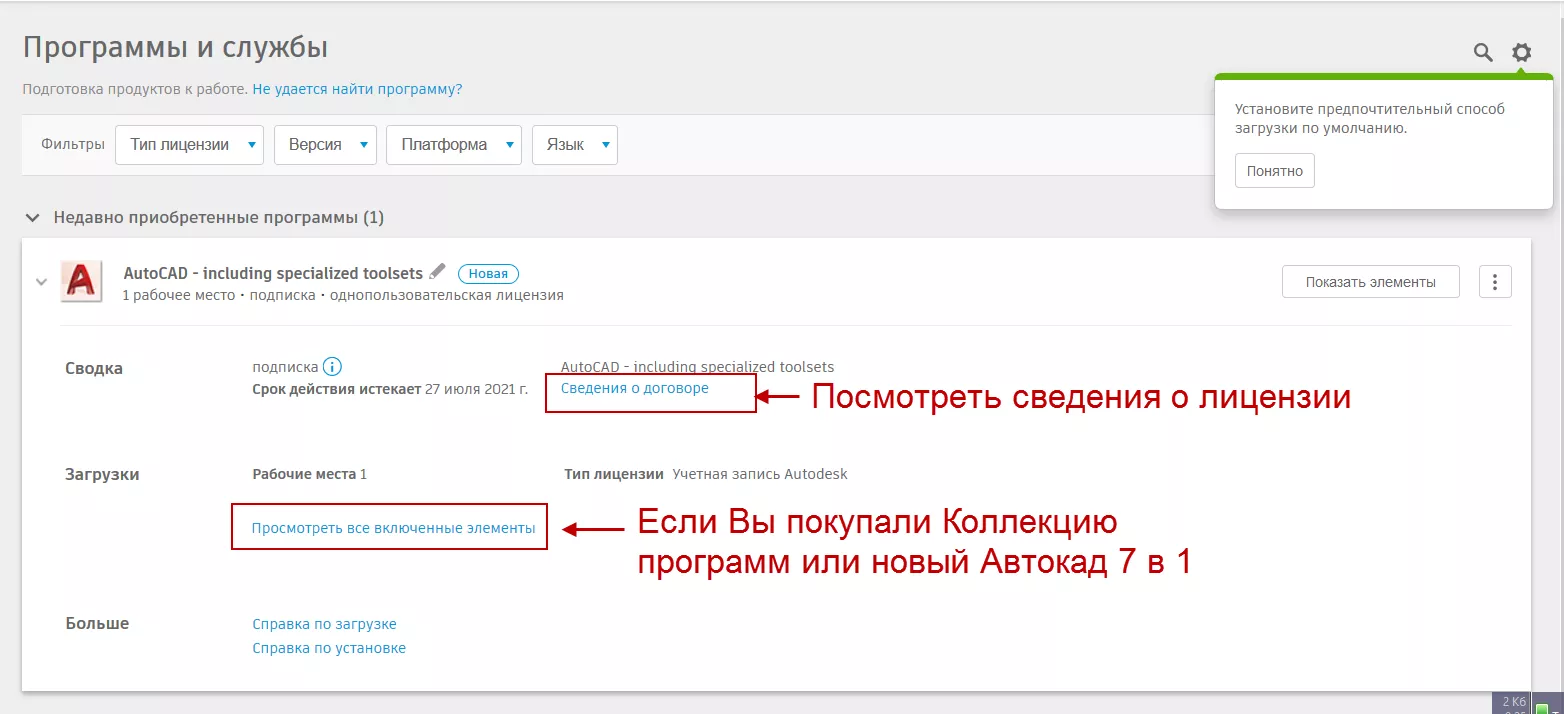This screenshot has width=1564, height=714.
Task: Open the Платформа filter dropdown
Action: coord(454,145)
